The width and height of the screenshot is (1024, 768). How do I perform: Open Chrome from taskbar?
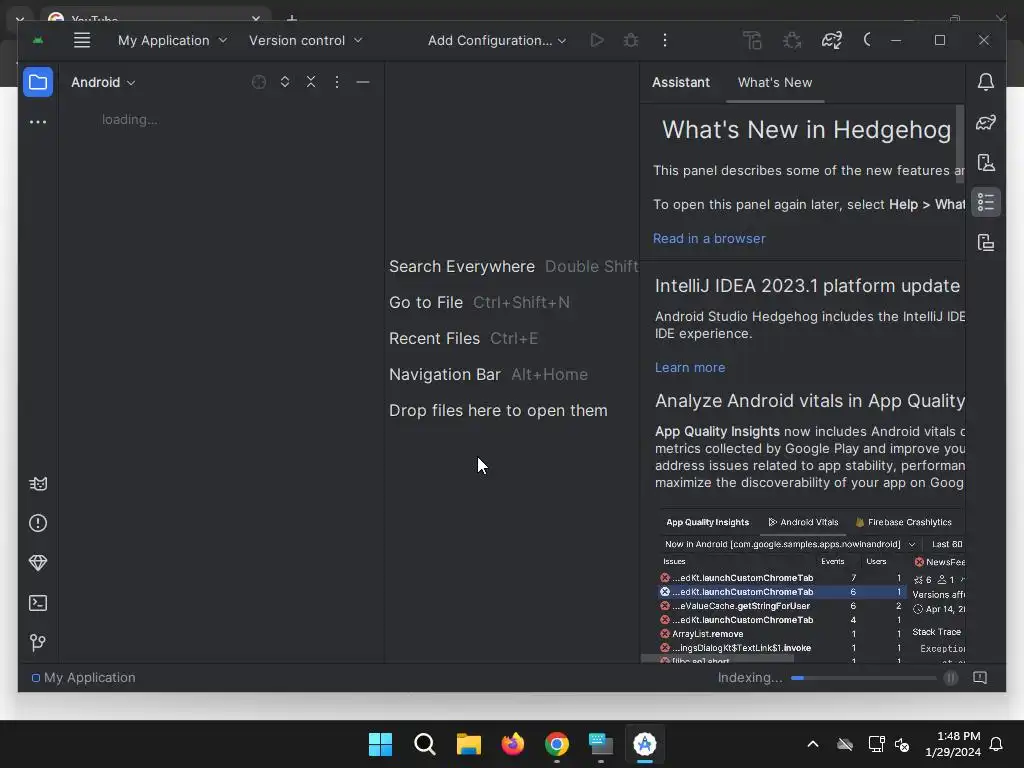click(556, 744)
